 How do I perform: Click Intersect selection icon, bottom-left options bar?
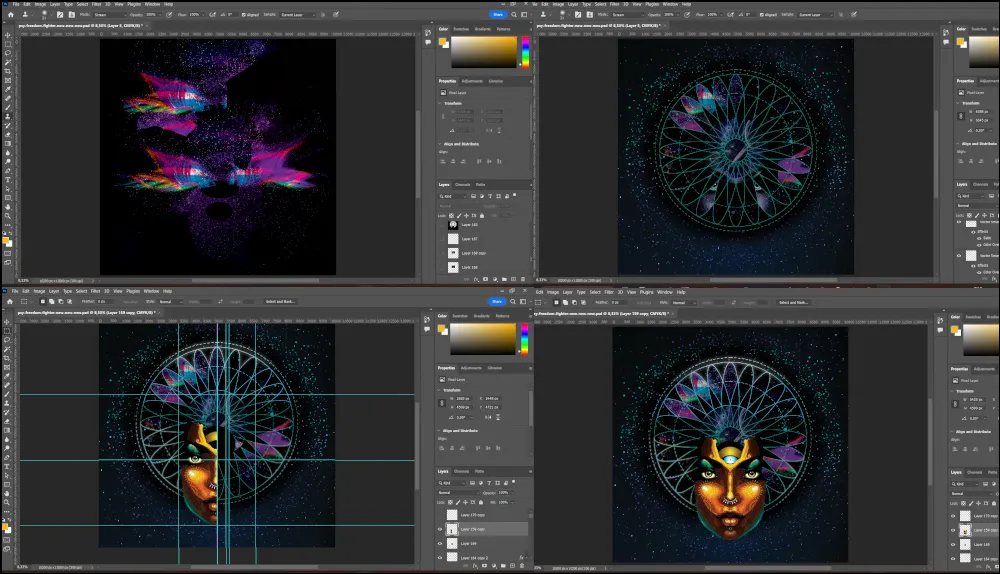click(70, 301)
